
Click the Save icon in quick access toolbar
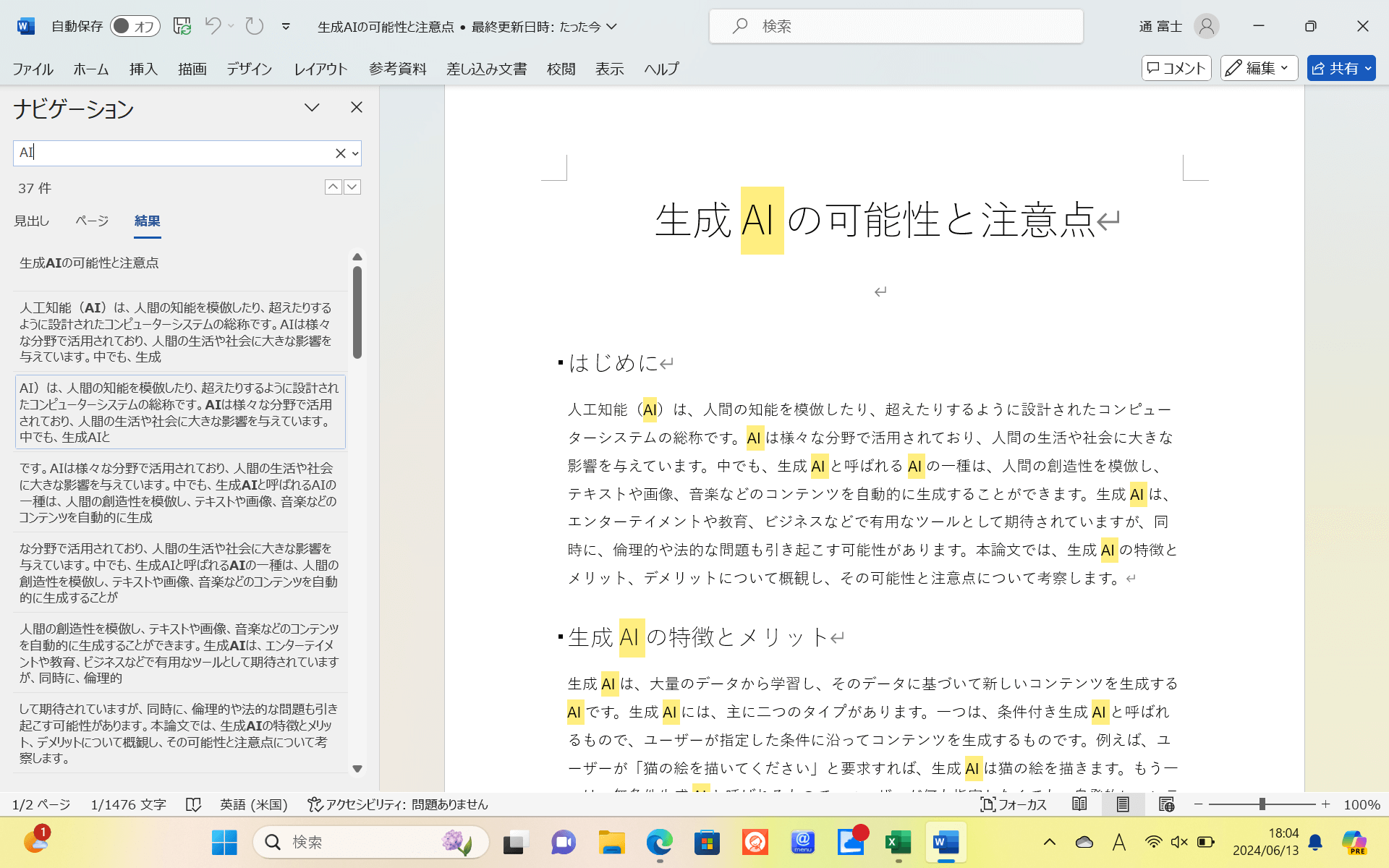(x=182, y=25)
